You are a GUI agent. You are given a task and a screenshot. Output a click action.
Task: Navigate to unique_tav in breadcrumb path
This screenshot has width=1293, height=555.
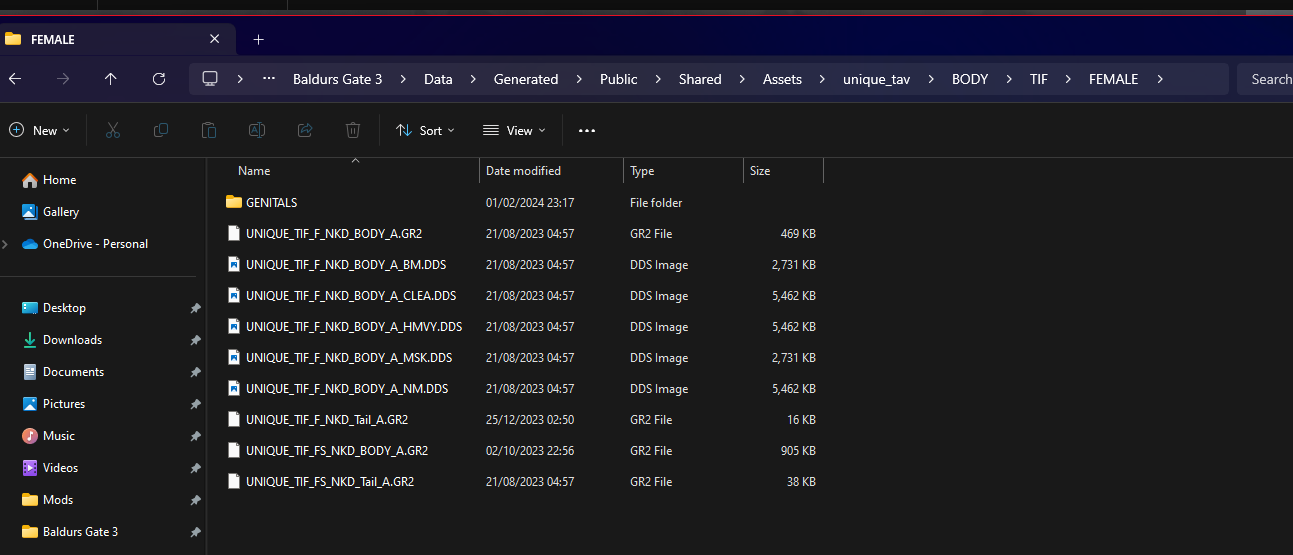click(x=877, y=79)
